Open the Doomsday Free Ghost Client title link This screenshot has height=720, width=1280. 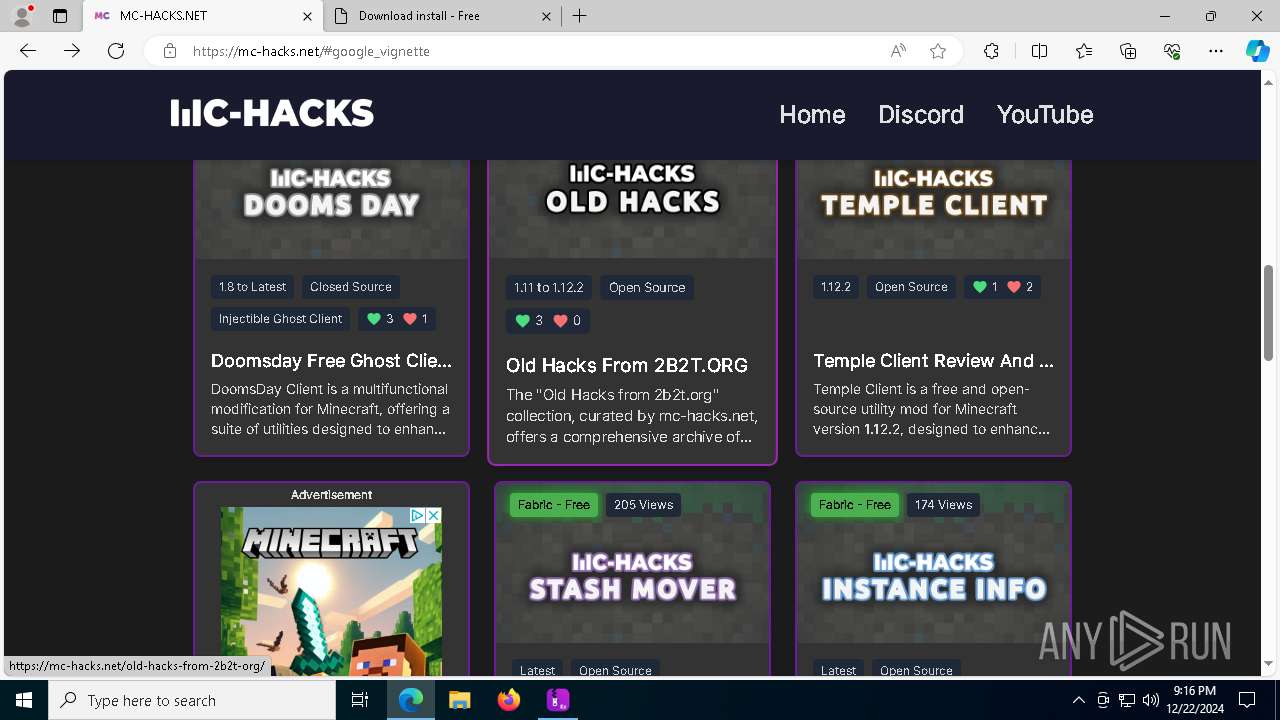coord(331,361)
